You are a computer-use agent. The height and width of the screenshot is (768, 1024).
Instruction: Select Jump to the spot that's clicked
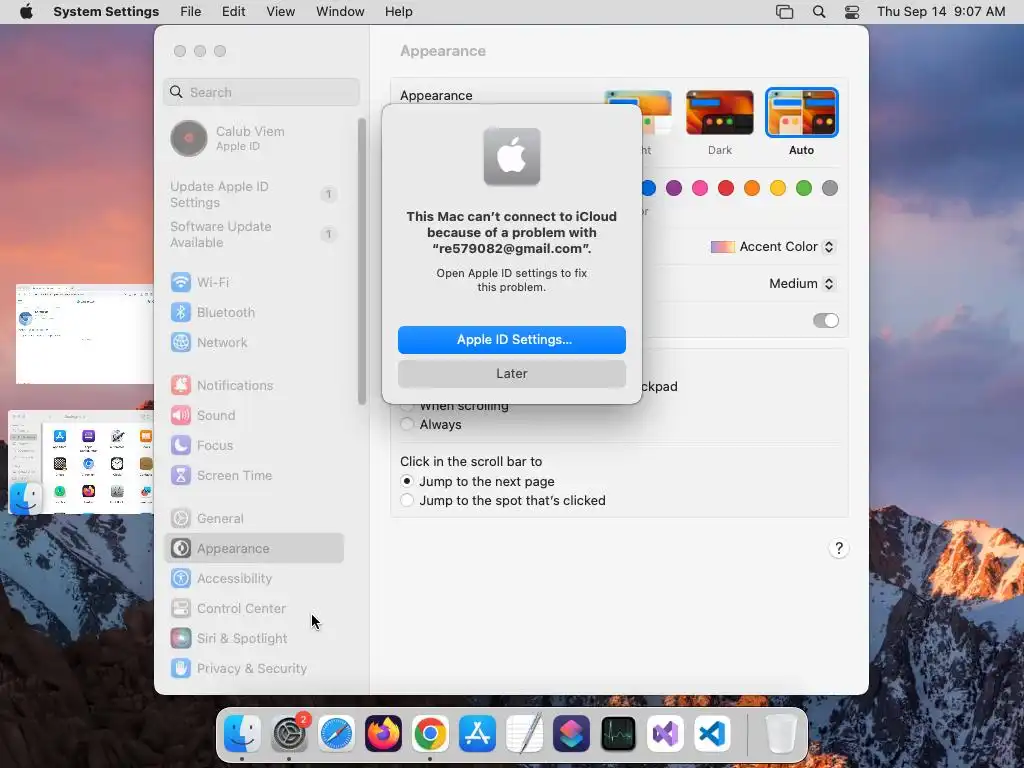[x=407, y=500]
